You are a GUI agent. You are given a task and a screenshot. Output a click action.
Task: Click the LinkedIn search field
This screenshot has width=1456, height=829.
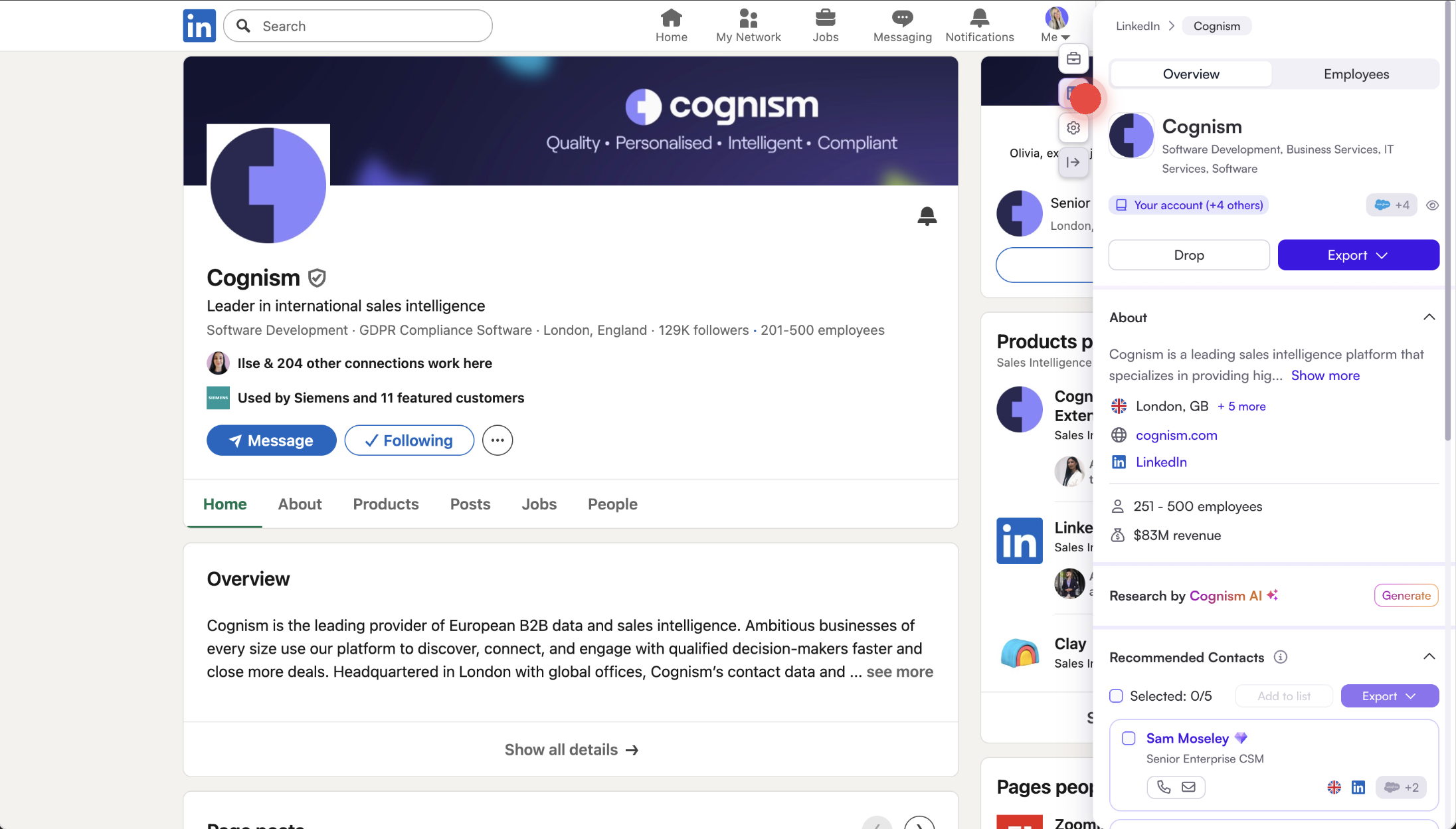coord(359,27)
